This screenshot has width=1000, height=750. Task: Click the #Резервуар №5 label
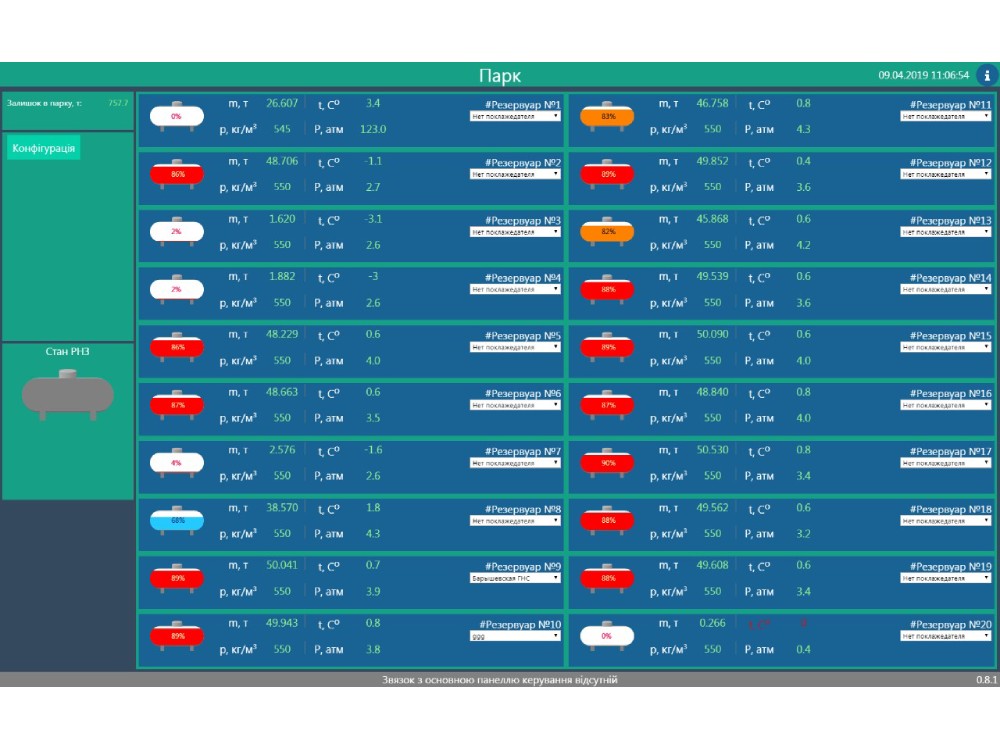tap(523, 336)
